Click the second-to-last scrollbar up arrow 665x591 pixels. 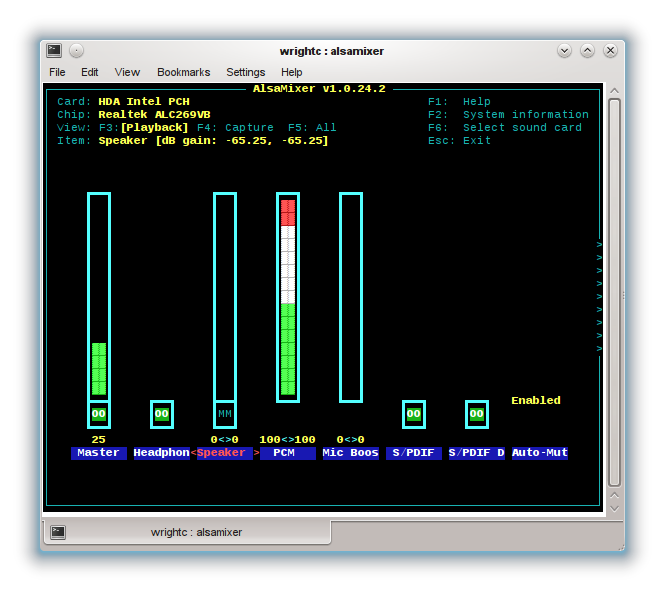coord(615,495)
